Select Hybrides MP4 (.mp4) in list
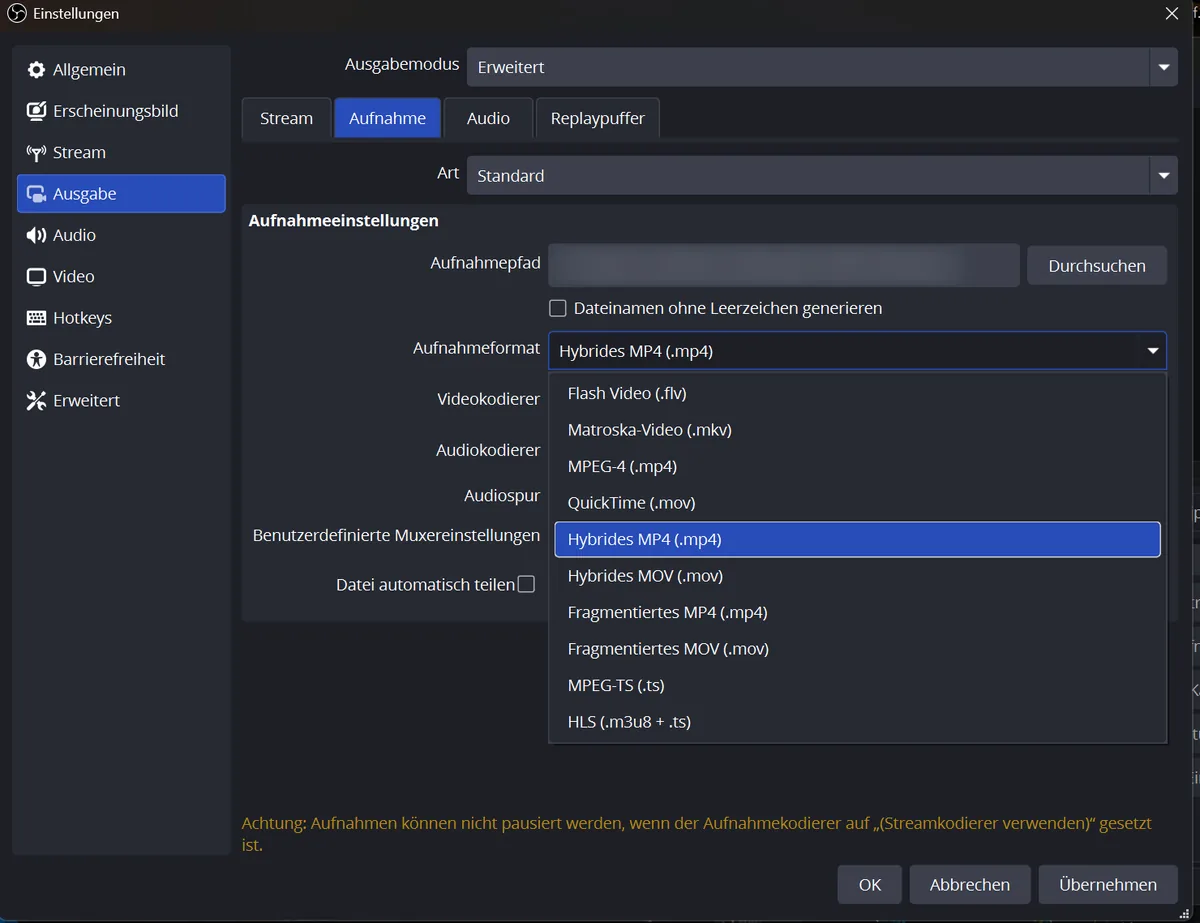 coord(857,539)
